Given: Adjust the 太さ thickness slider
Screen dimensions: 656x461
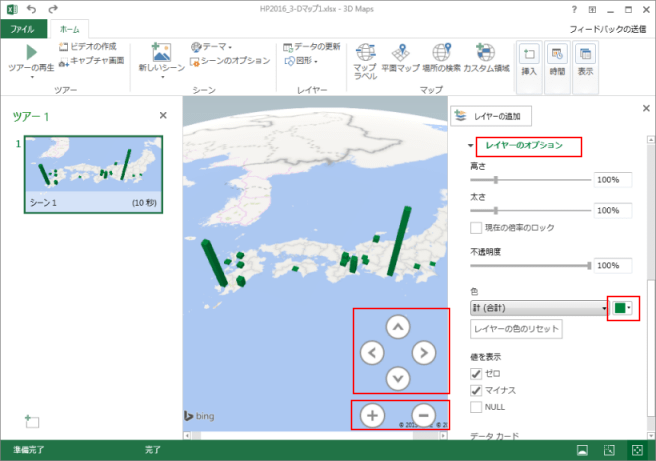Looking at the screenshot, I should pyautogui.click(x=496, y=210).
